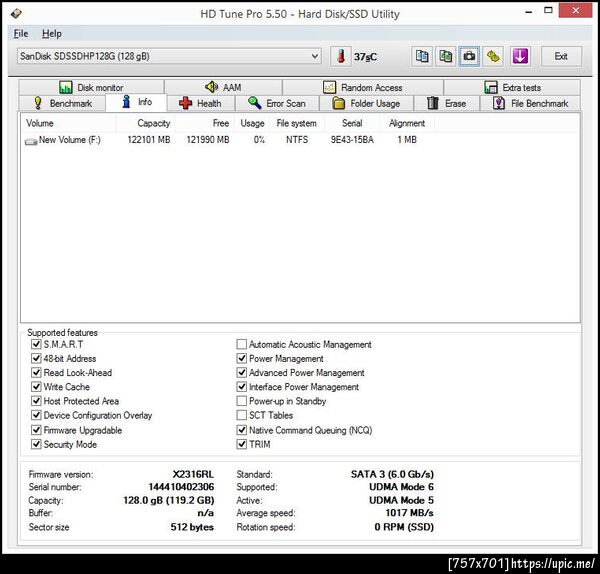Click the Exit button
This screenshot has height=574, width=600.
[561, 56]
